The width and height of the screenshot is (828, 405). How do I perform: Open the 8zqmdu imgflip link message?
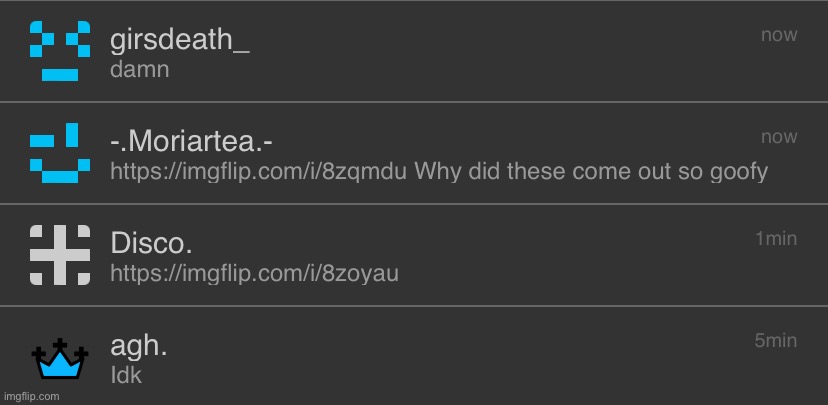pyautogui.click(x=258, y=172)
